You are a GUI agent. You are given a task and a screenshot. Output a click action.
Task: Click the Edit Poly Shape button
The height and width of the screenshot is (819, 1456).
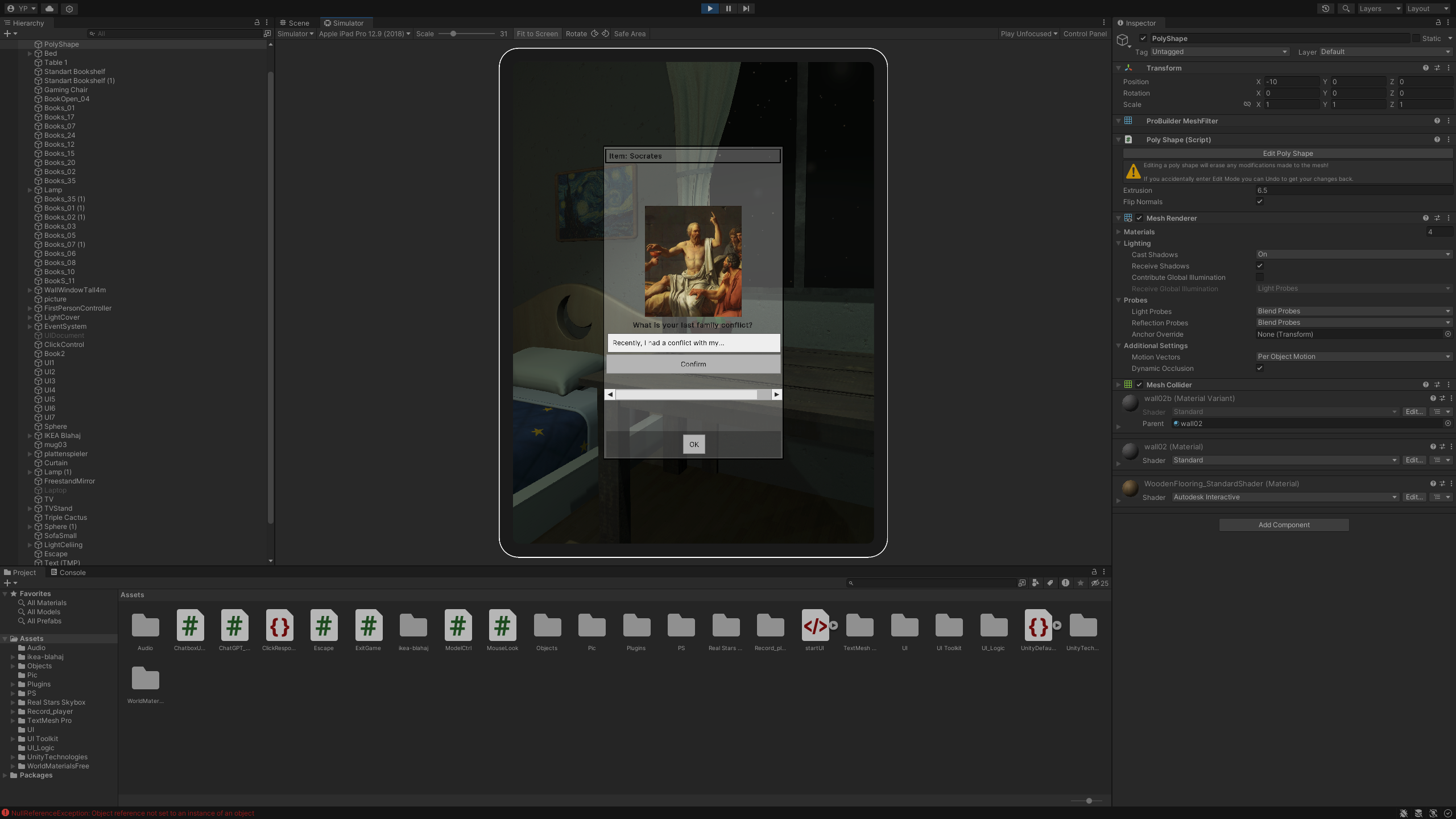(x=1288, y=154)
